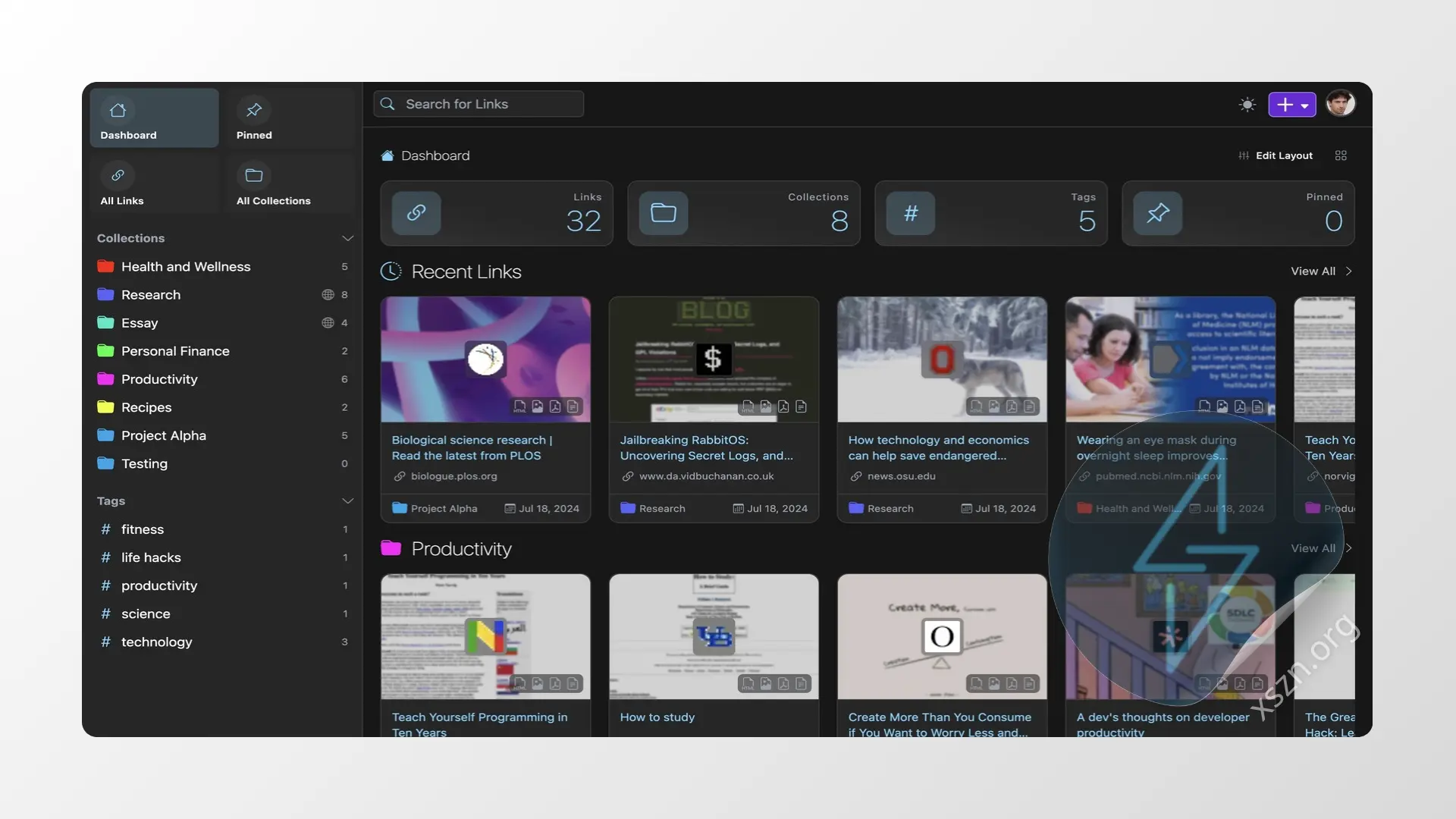1456x819 pixels.
Task: Open the Productivity collection in the sidebar
Action: click(222, 379)
